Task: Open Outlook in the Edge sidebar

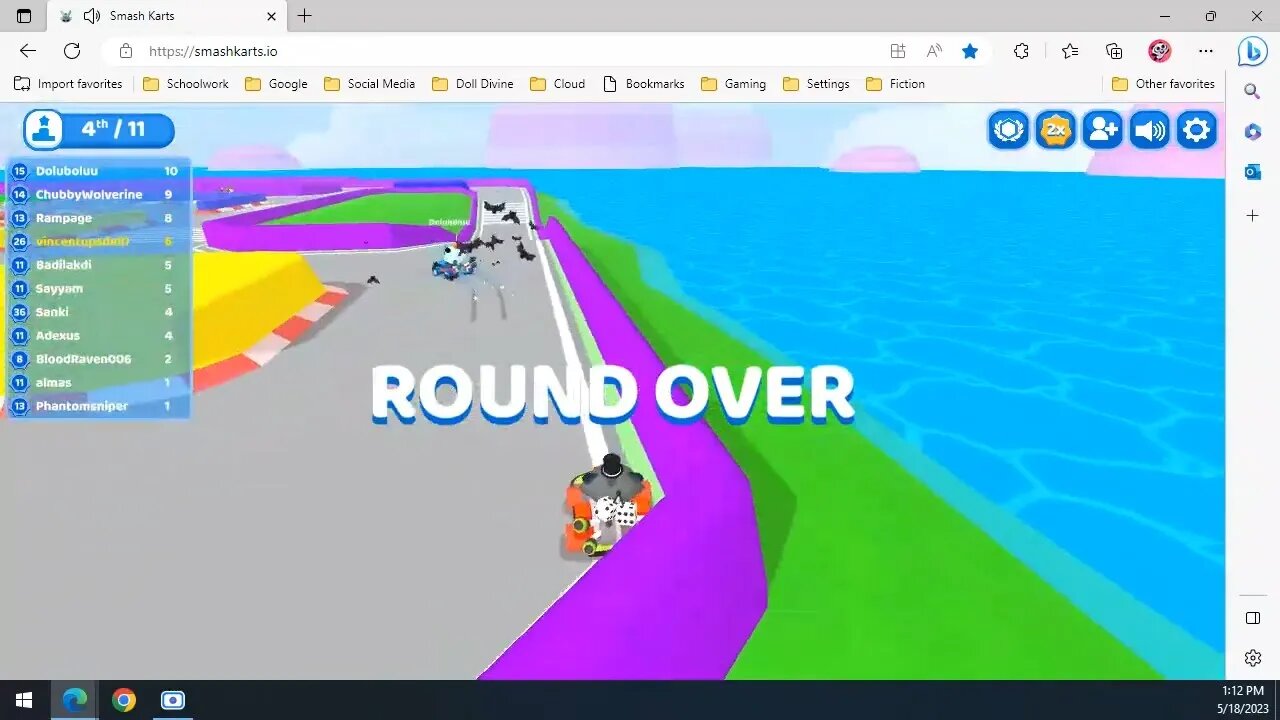Action: click(1253, 172)
